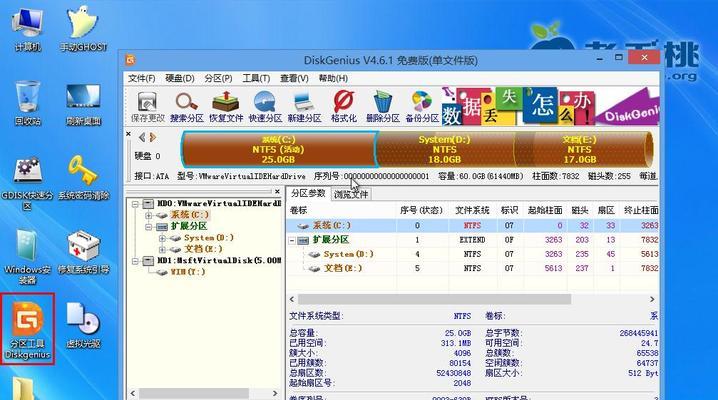Open the Windows安装器 desktop icon

pyautogui.click(x=27, y=257)
